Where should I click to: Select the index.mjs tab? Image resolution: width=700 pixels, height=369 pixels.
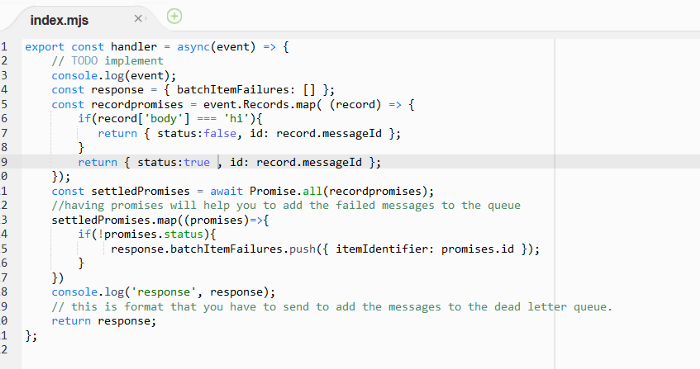point(59,20)
